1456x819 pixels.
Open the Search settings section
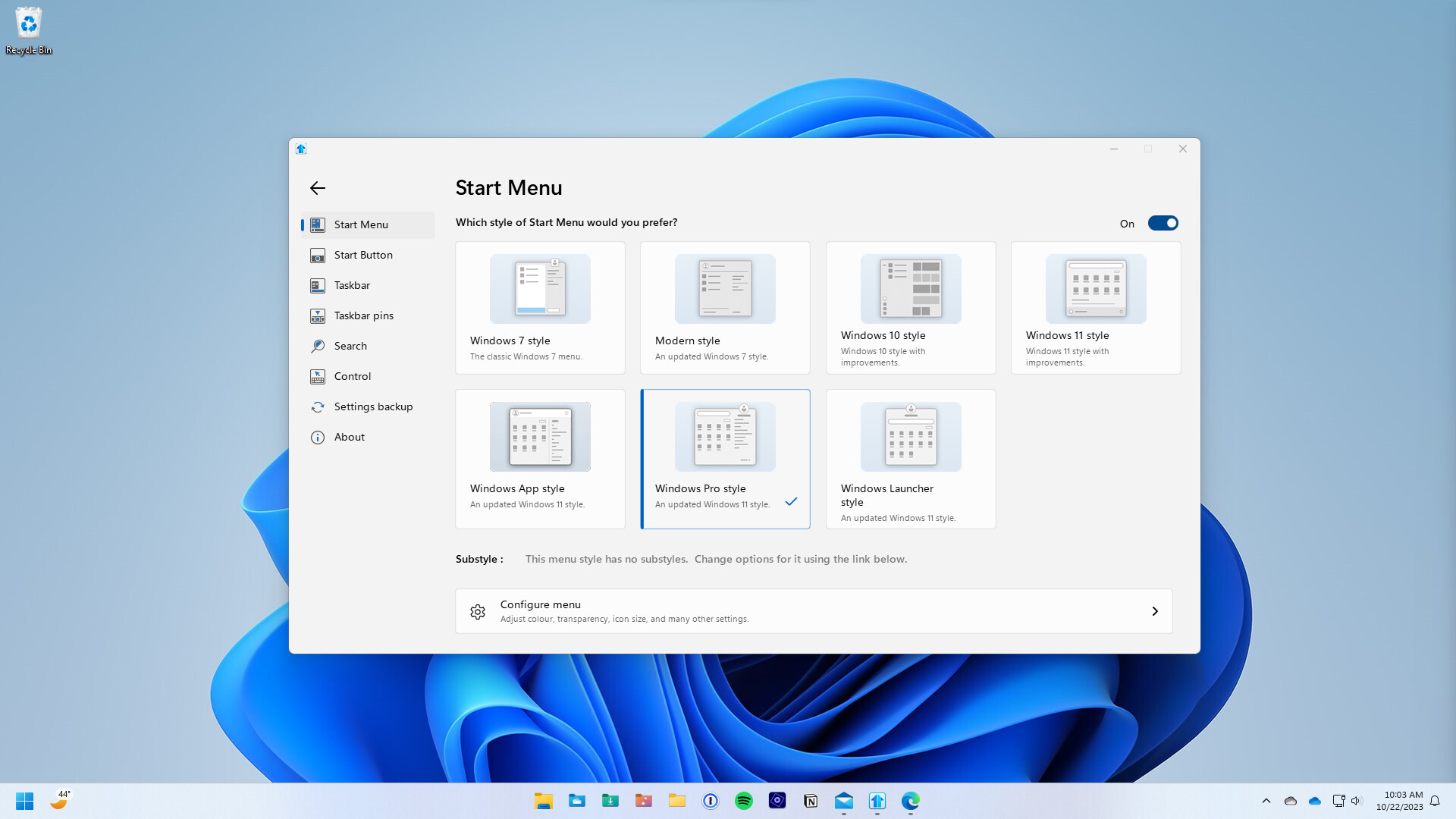(x=350, y=346)
